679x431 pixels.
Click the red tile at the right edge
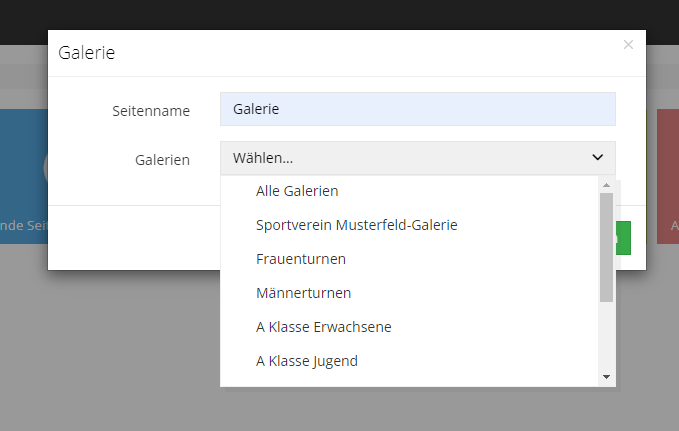tap(668, 176)
